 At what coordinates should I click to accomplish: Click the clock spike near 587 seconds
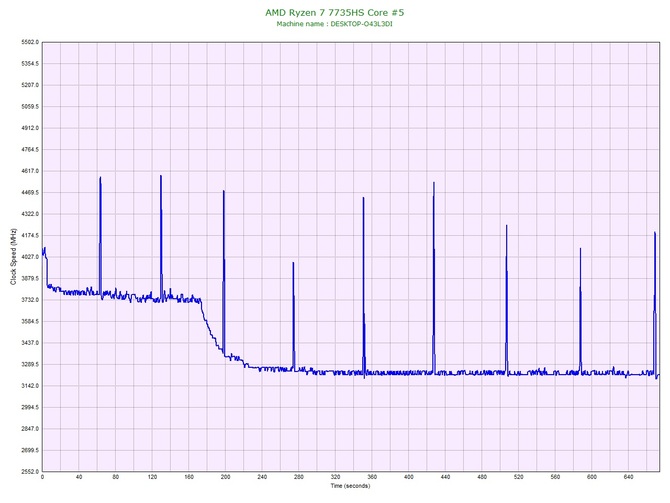[580, 311]
